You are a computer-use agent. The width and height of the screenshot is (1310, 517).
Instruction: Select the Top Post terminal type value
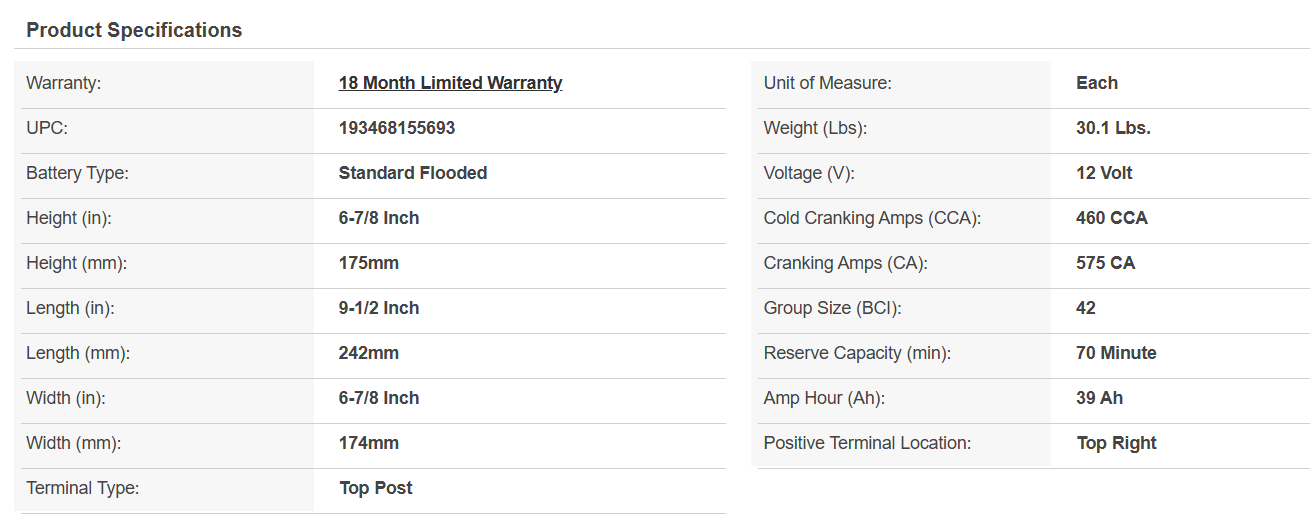376,488
